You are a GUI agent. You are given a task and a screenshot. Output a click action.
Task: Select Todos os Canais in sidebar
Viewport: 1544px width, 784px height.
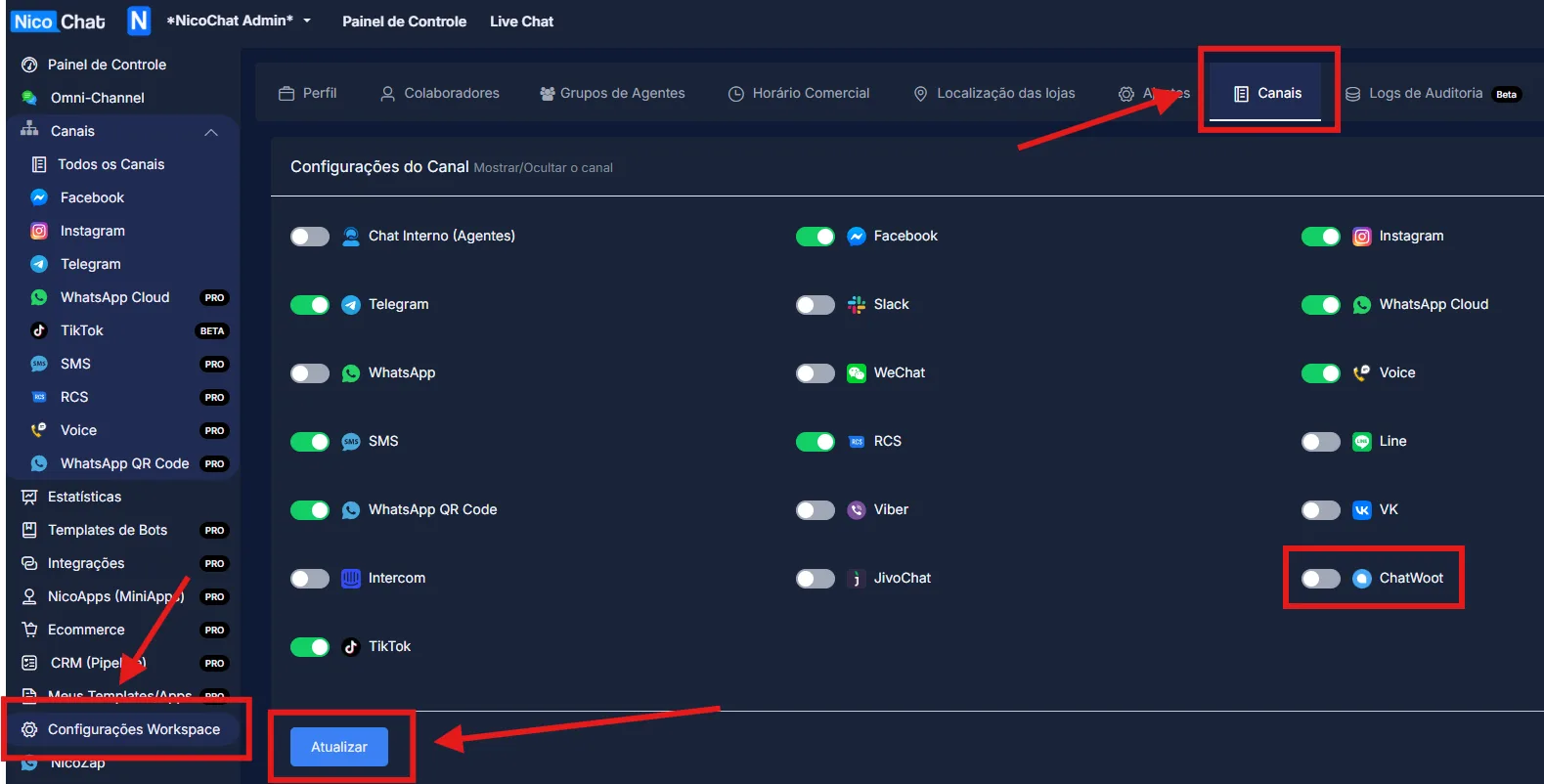point(110,164)
